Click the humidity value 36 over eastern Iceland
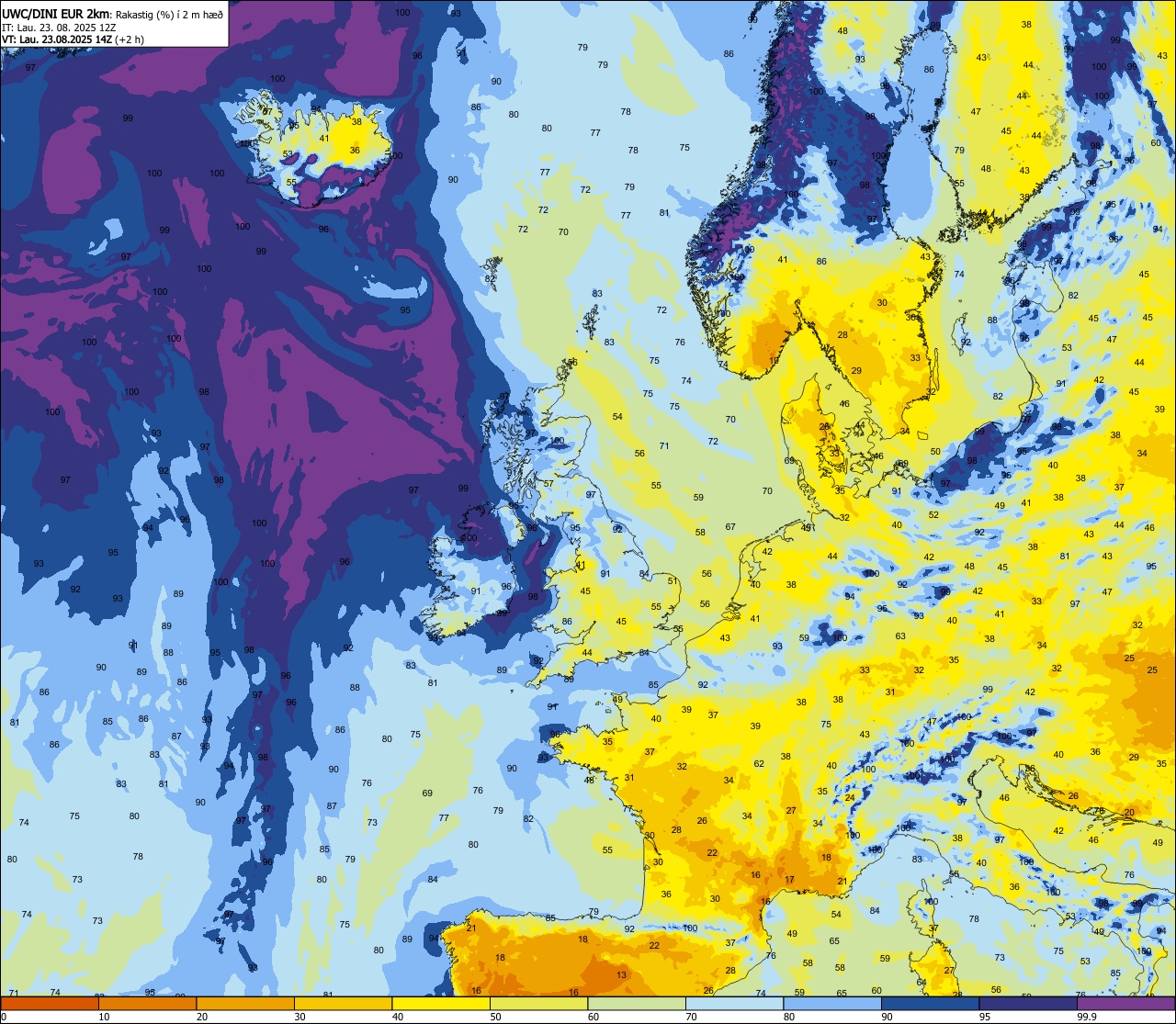 [x=355, y=150]
